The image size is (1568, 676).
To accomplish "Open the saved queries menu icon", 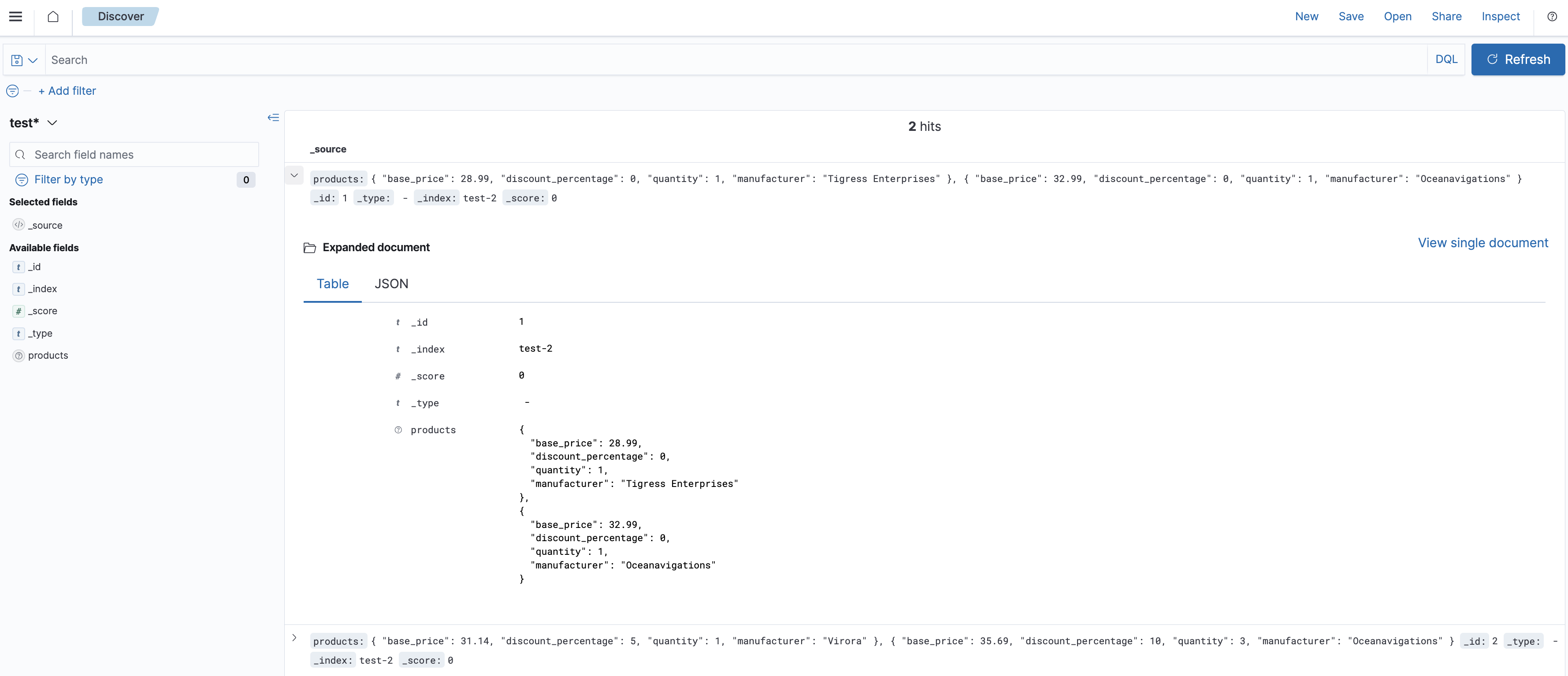I will (x=24, y=60).
